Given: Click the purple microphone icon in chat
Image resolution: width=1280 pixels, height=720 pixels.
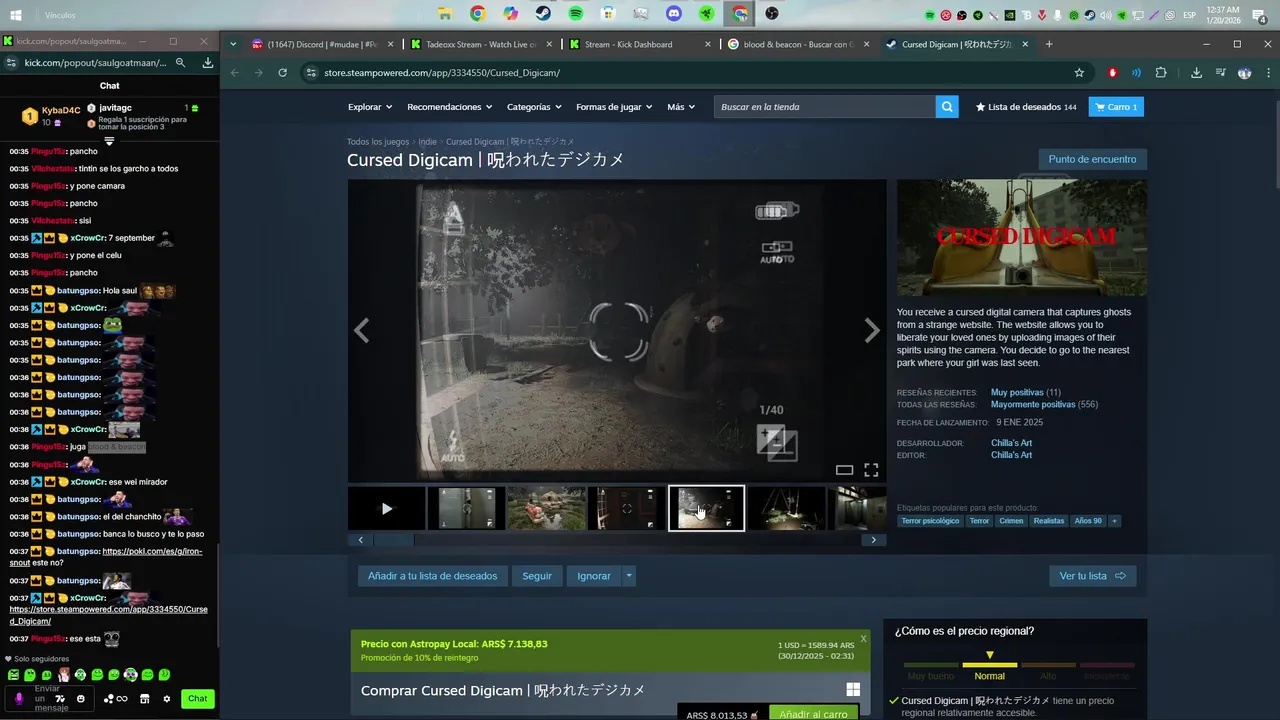Looking at the screenshot, I should click(x=18, y=699).
